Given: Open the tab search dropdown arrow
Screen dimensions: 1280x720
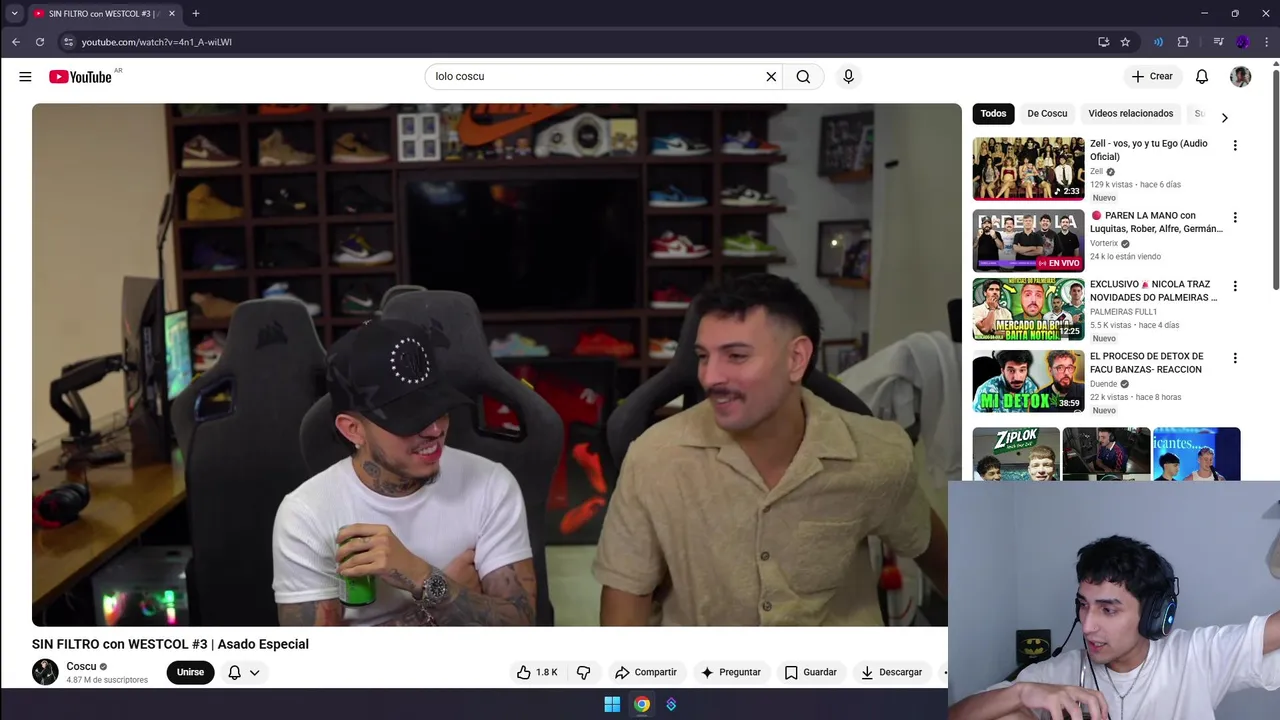Looking at the screenshot, I should 14,13.
